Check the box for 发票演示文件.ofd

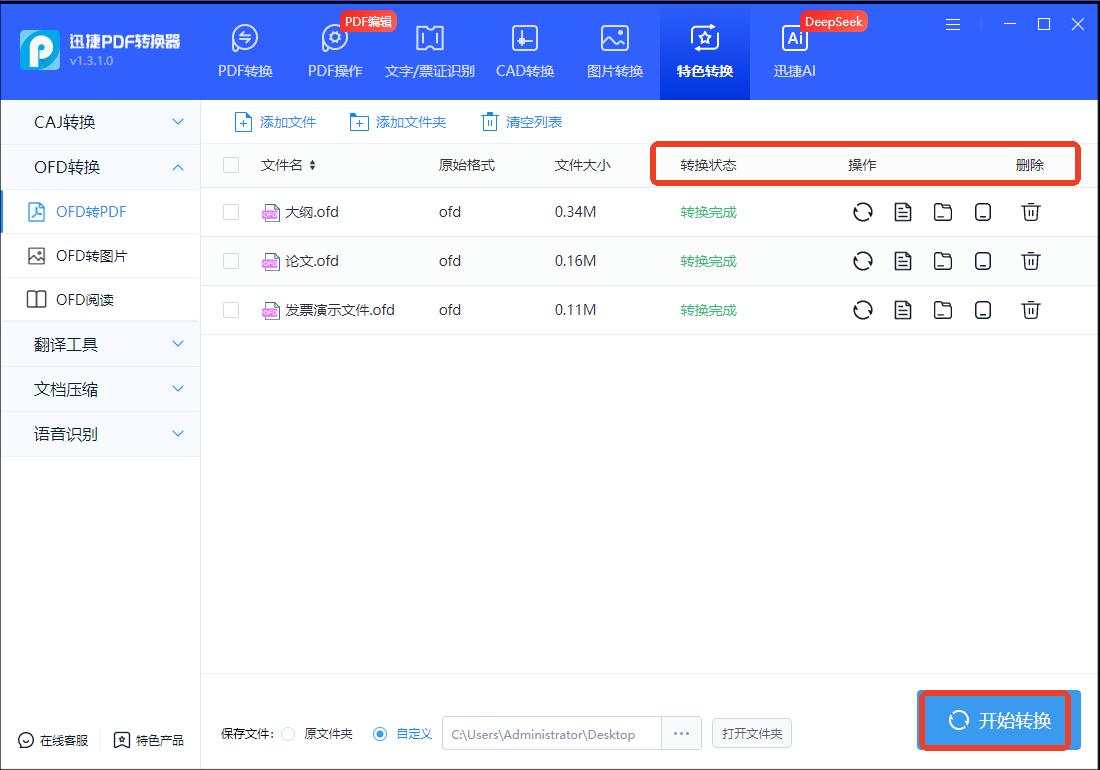click(x=231, y=310)
